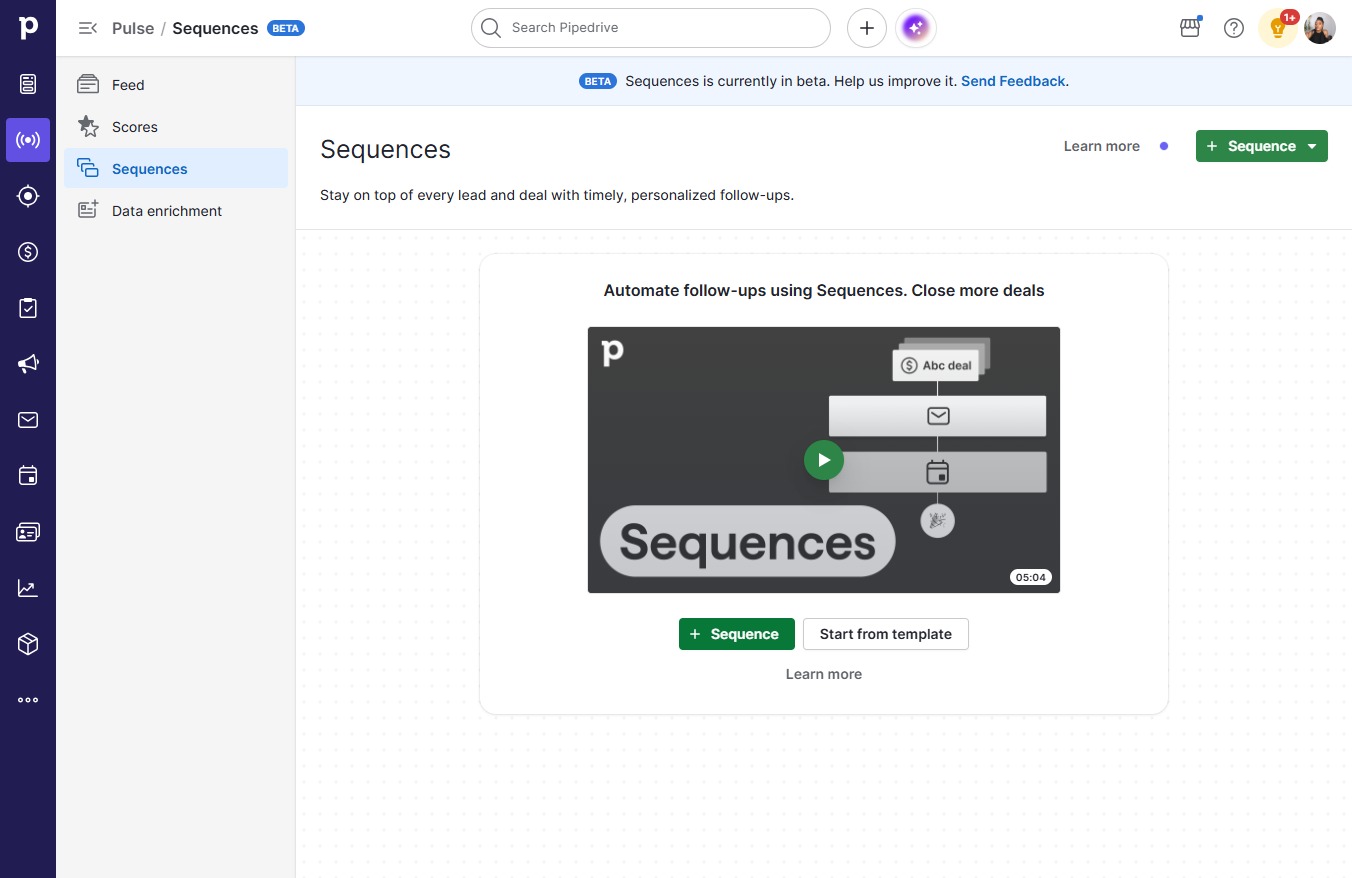Open the lightbulb notifications icon

[1278, 28]
